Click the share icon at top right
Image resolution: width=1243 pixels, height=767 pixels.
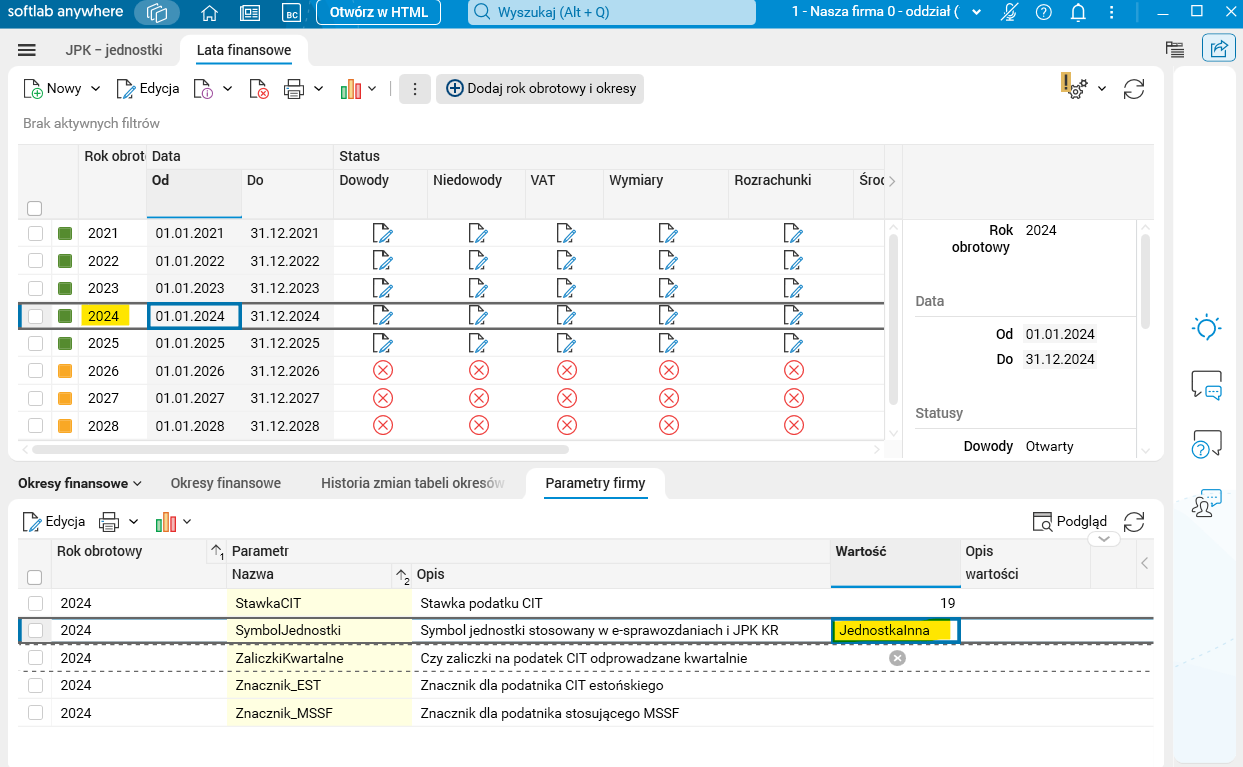click(x=1219, y=48)
